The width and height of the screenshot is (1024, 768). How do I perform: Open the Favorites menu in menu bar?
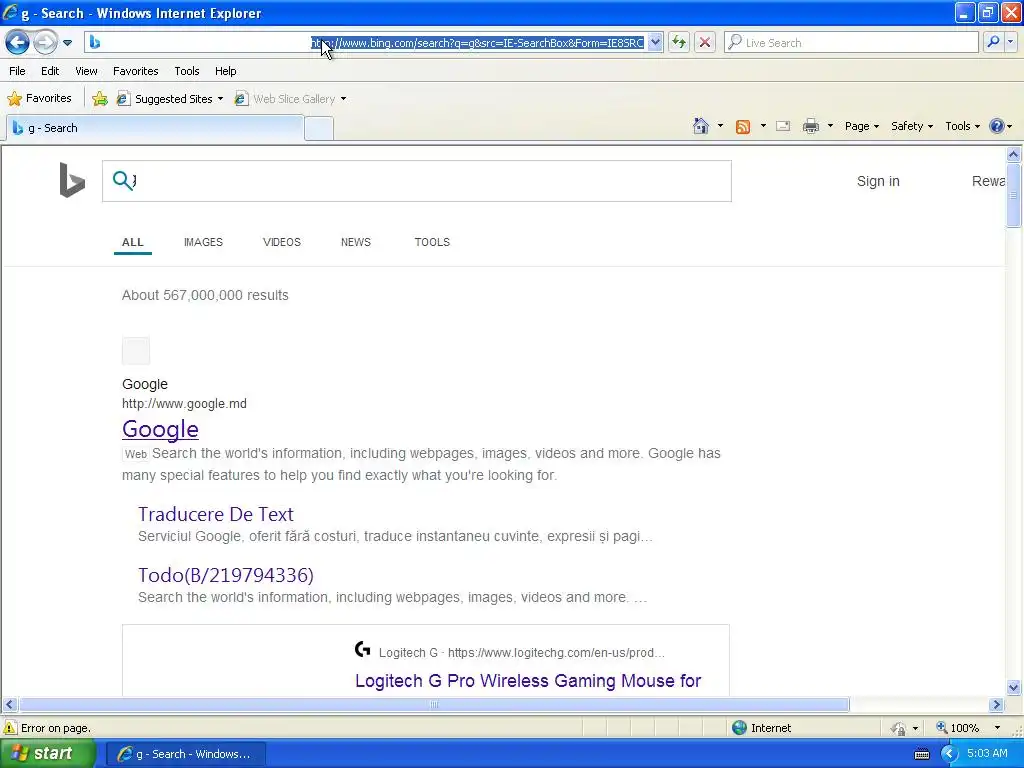tap(135, 71)
